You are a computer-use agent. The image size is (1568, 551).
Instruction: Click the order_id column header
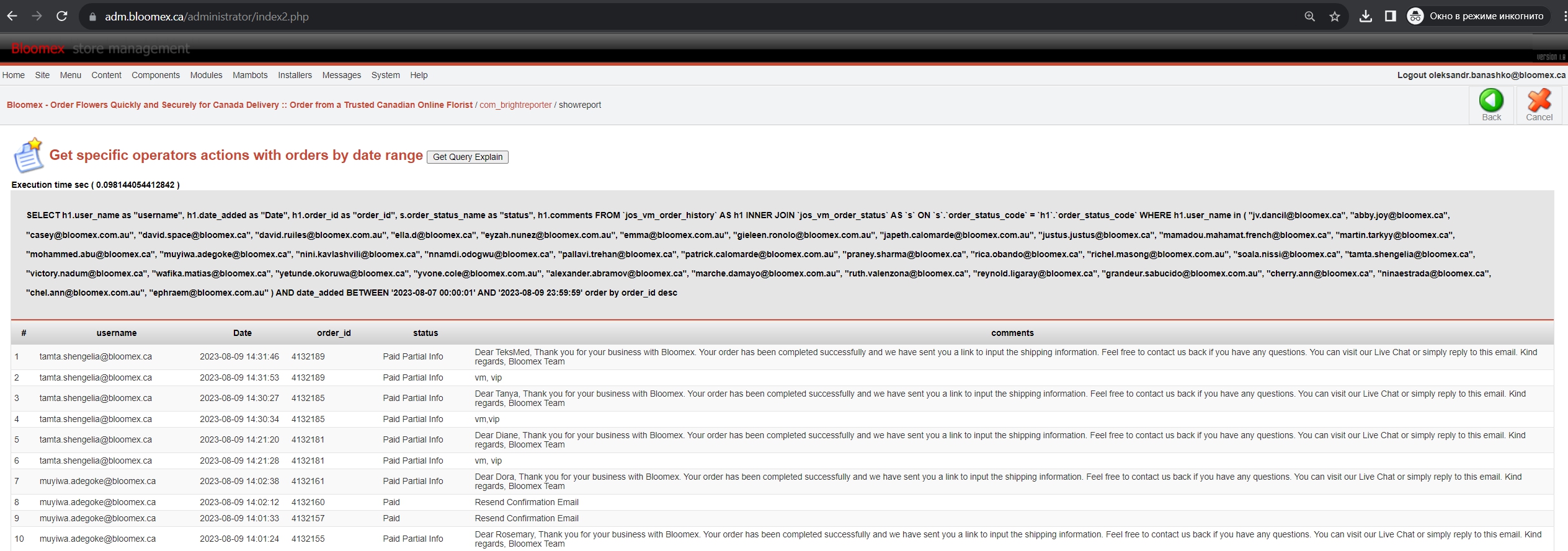pyautogui.click(x=334, y=333)
